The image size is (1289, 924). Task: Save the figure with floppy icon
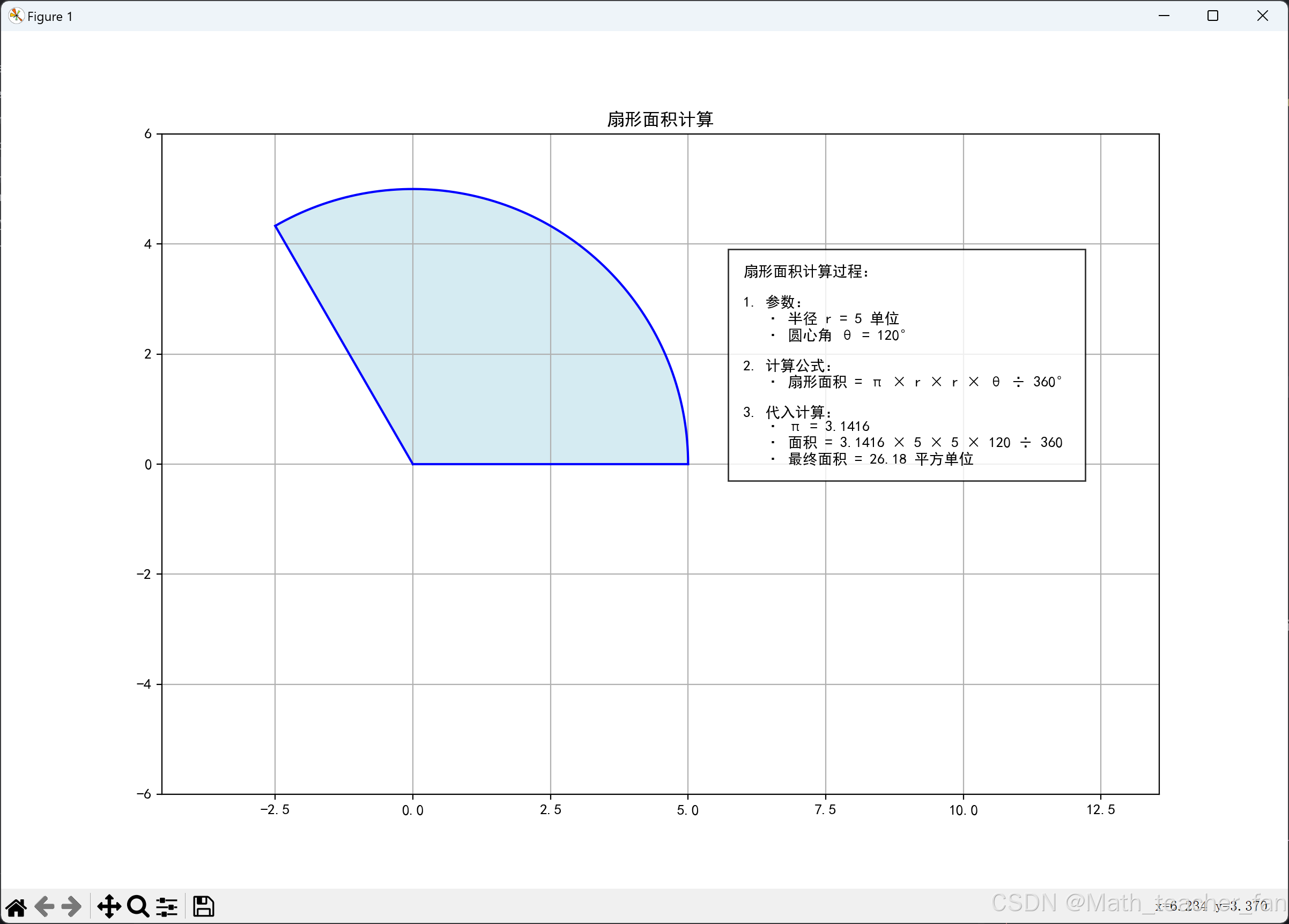(x=203, y=907)
